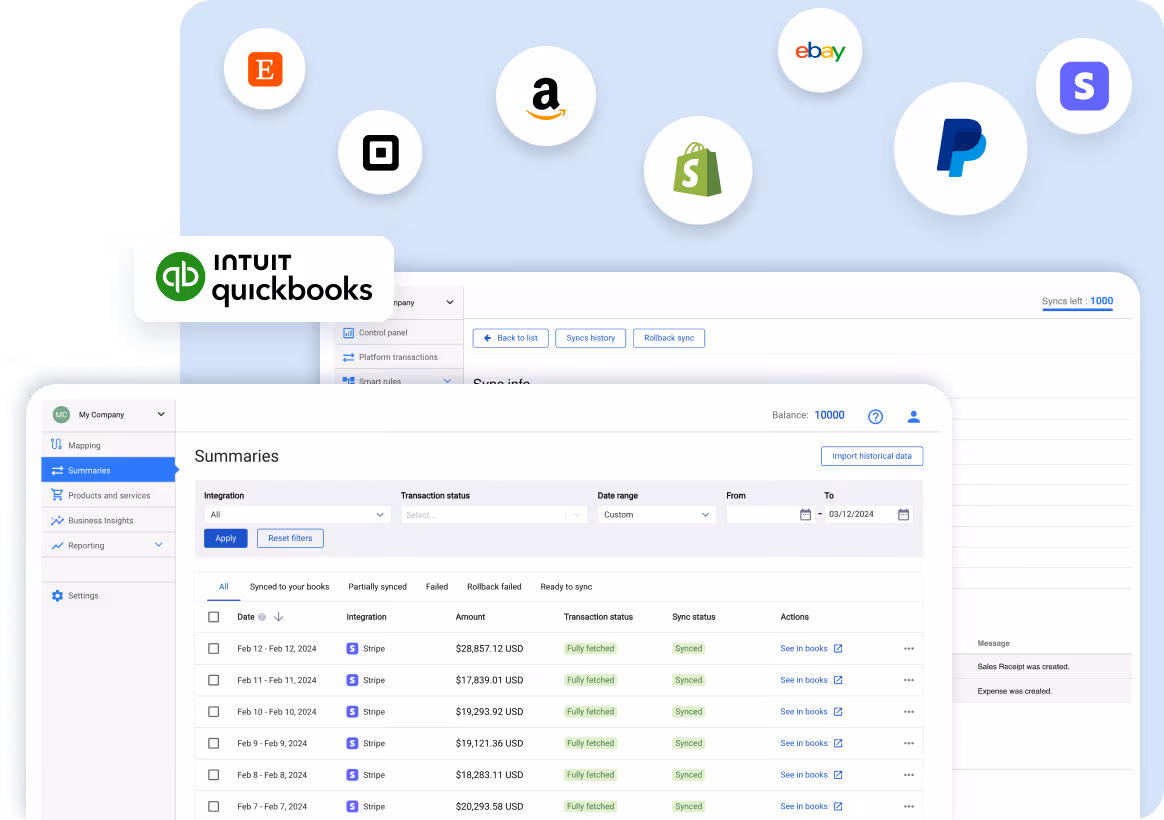Open Settings in the sidebar
The height and width of the screenshot is (820, 1164).
pos(108,596)
